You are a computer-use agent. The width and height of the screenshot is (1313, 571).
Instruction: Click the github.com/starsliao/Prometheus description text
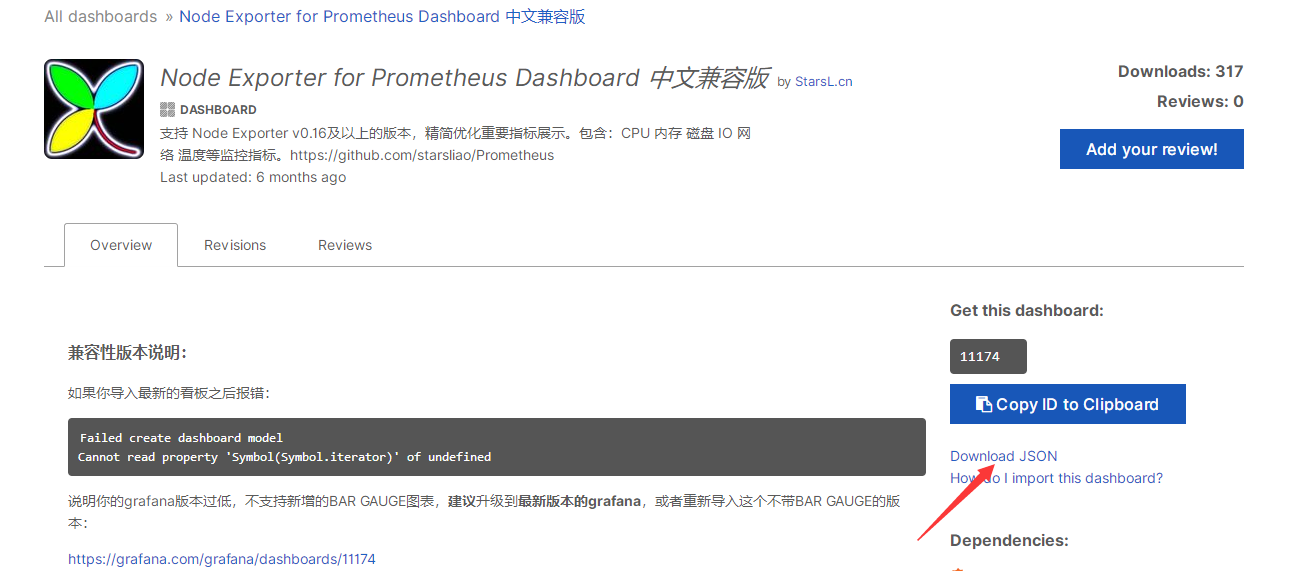[422, 155]
